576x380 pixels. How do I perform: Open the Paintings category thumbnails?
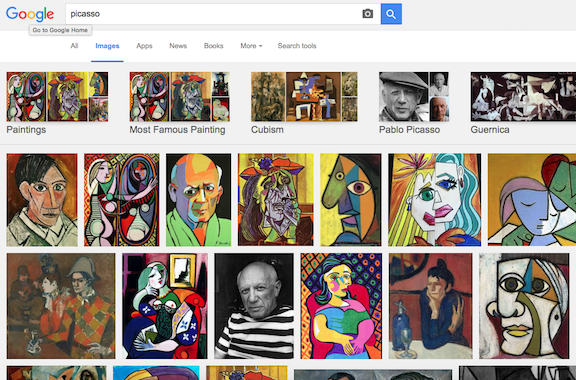57,97
